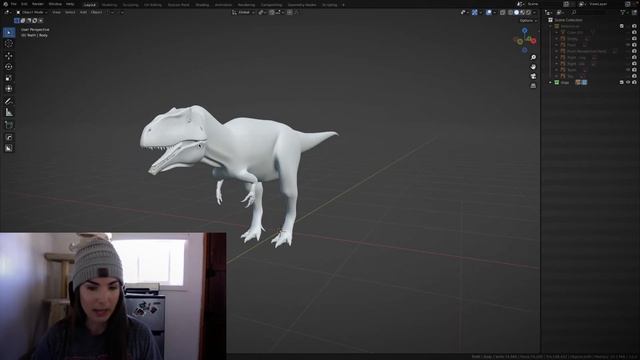640x360 pixels.
Task: Open the editor type dropdown in viewport header
Action: pos(7,13)
